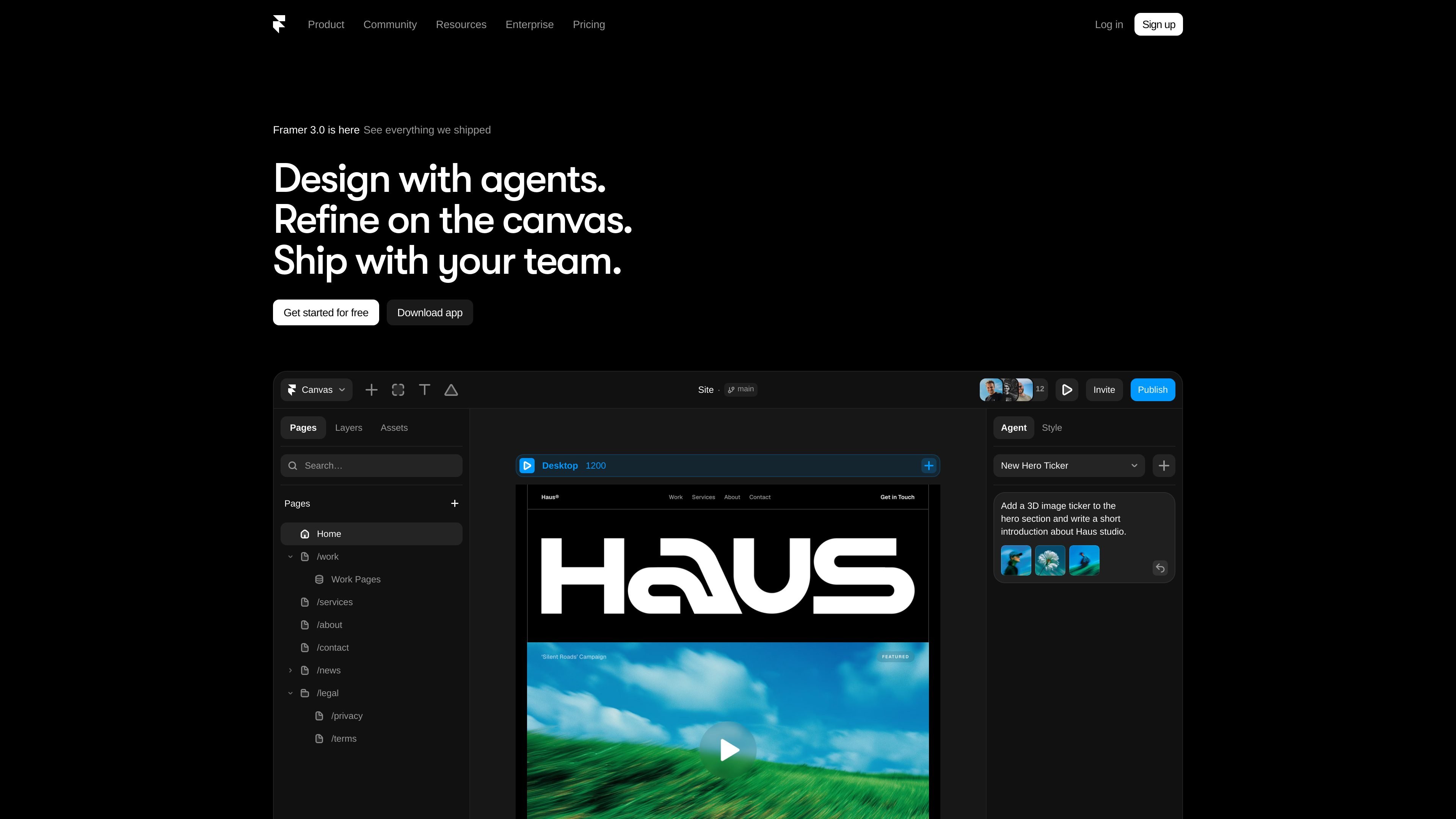
Task: Click the Desktop breakpoint play icon
Action: [x=527, y=466]
